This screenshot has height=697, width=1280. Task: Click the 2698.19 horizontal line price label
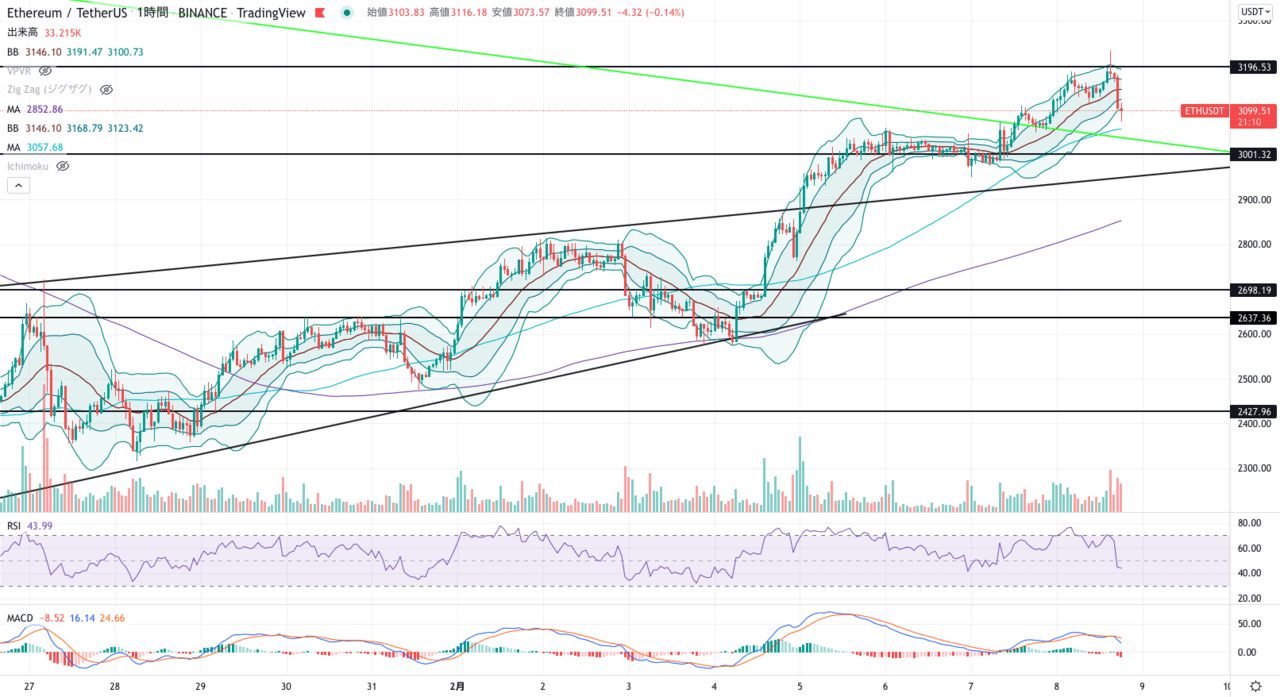[x=1254, y=290]
